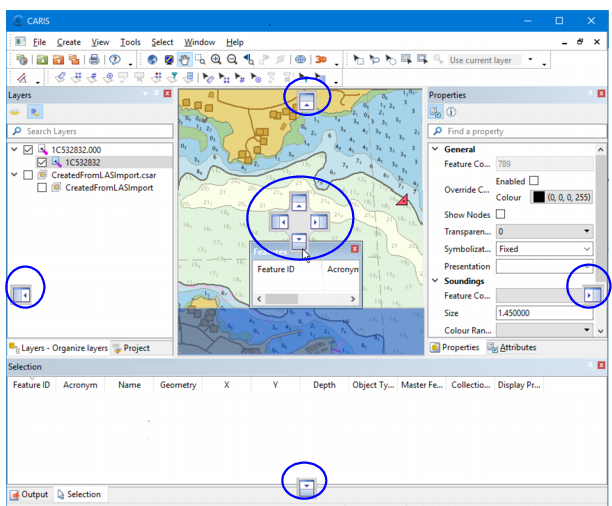Viewport: 612px width, 506px height.
Task: Uncheck the 1C532832.000 layer checkbox
Action: (x=28, y=150)
